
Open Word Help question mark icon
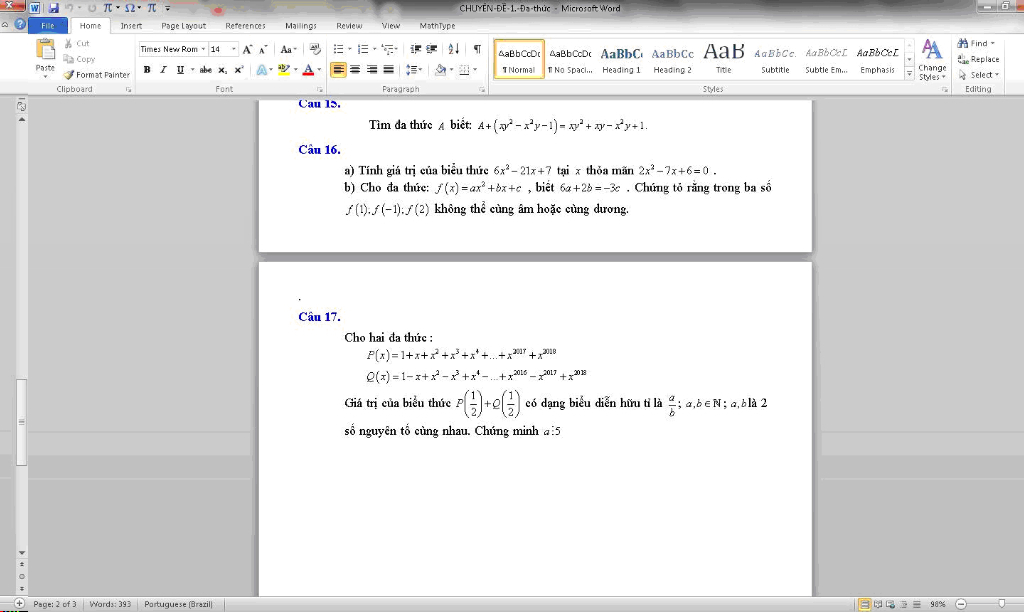(20, 24)
